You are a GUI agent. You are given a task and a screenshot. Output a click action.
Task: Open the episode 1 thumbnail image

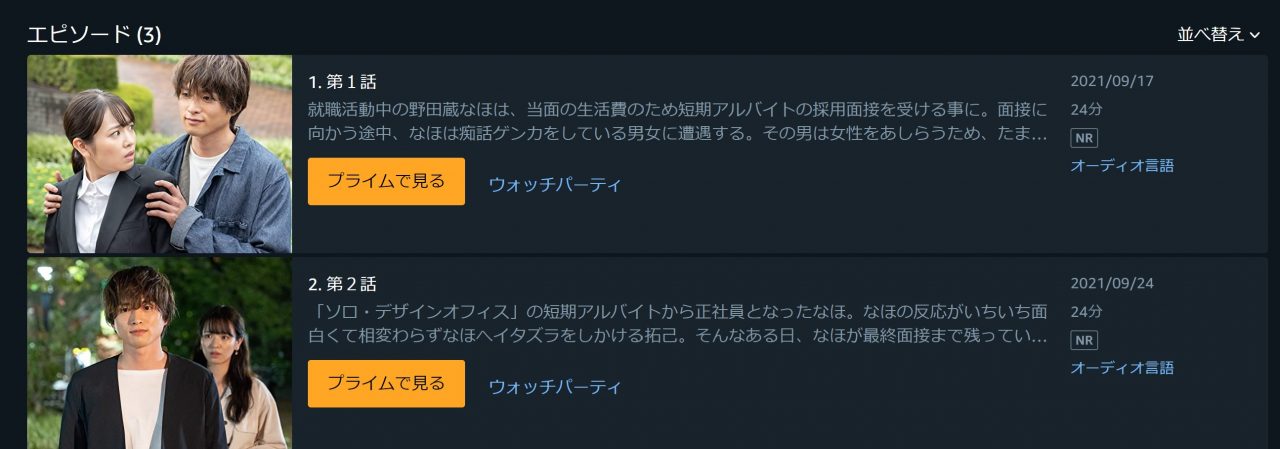point(159,154)
